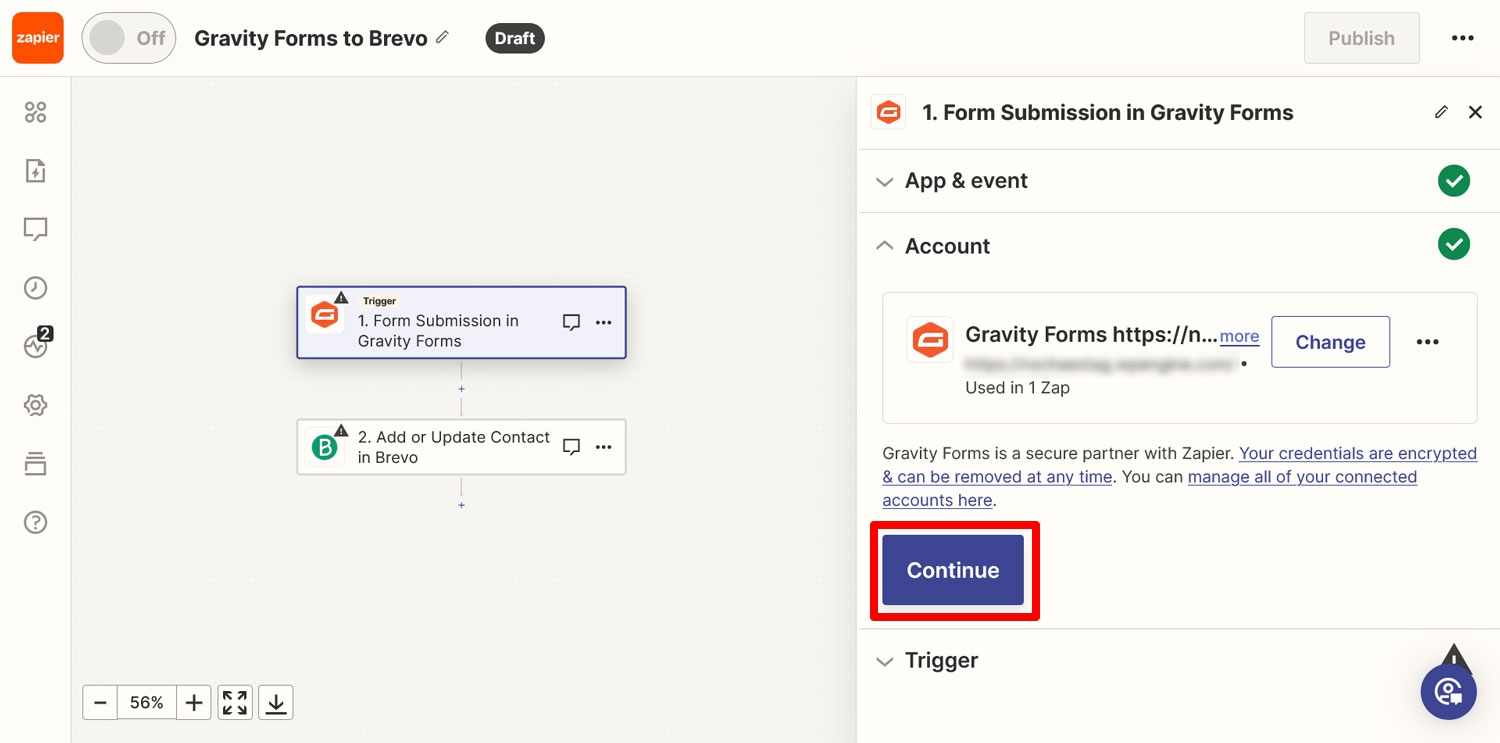Add a step after the Brevo action
Screen dimensions: 1500x743
461,505
